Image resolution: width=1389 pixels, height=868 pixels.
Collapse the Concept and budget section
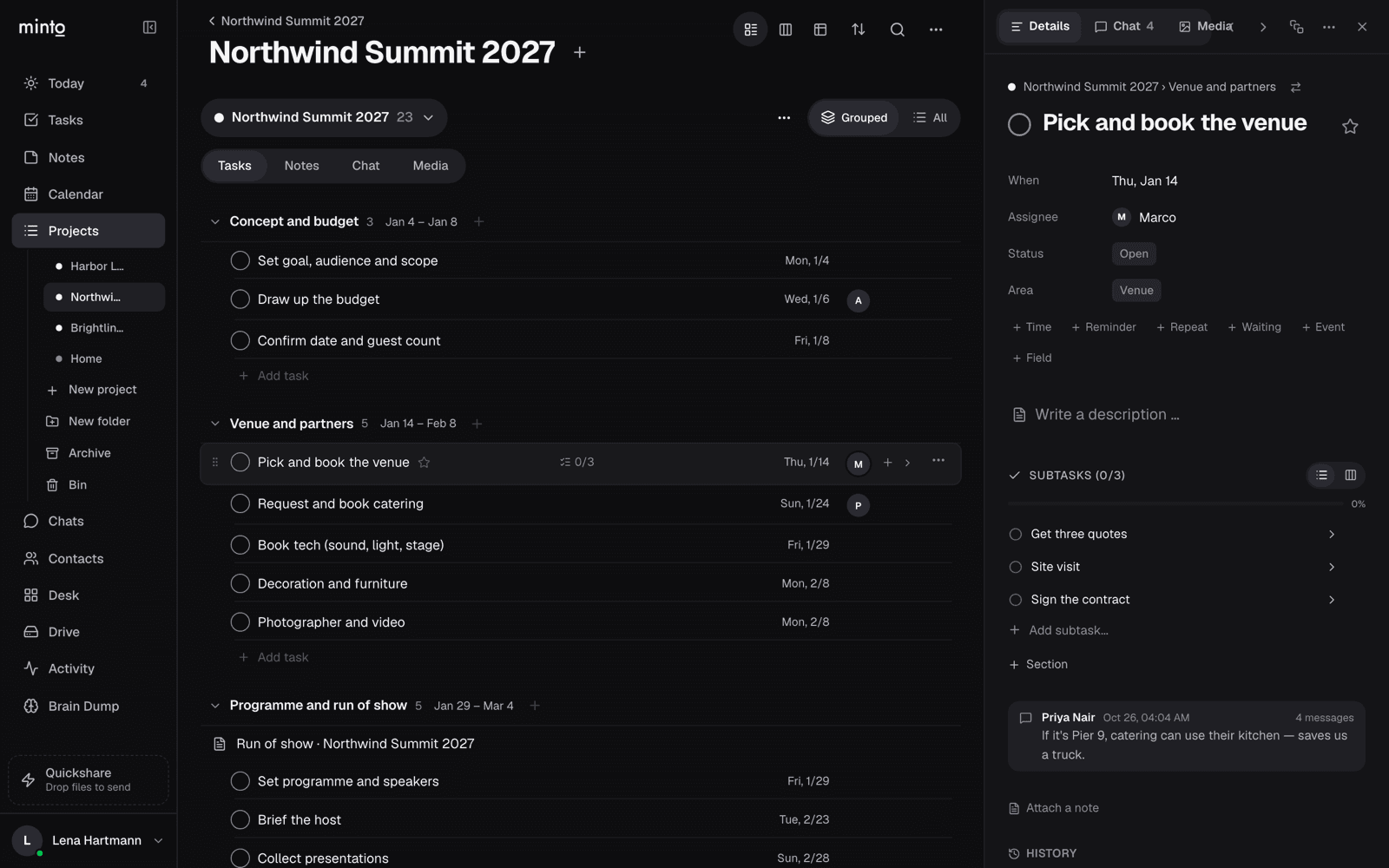point(214,221)
